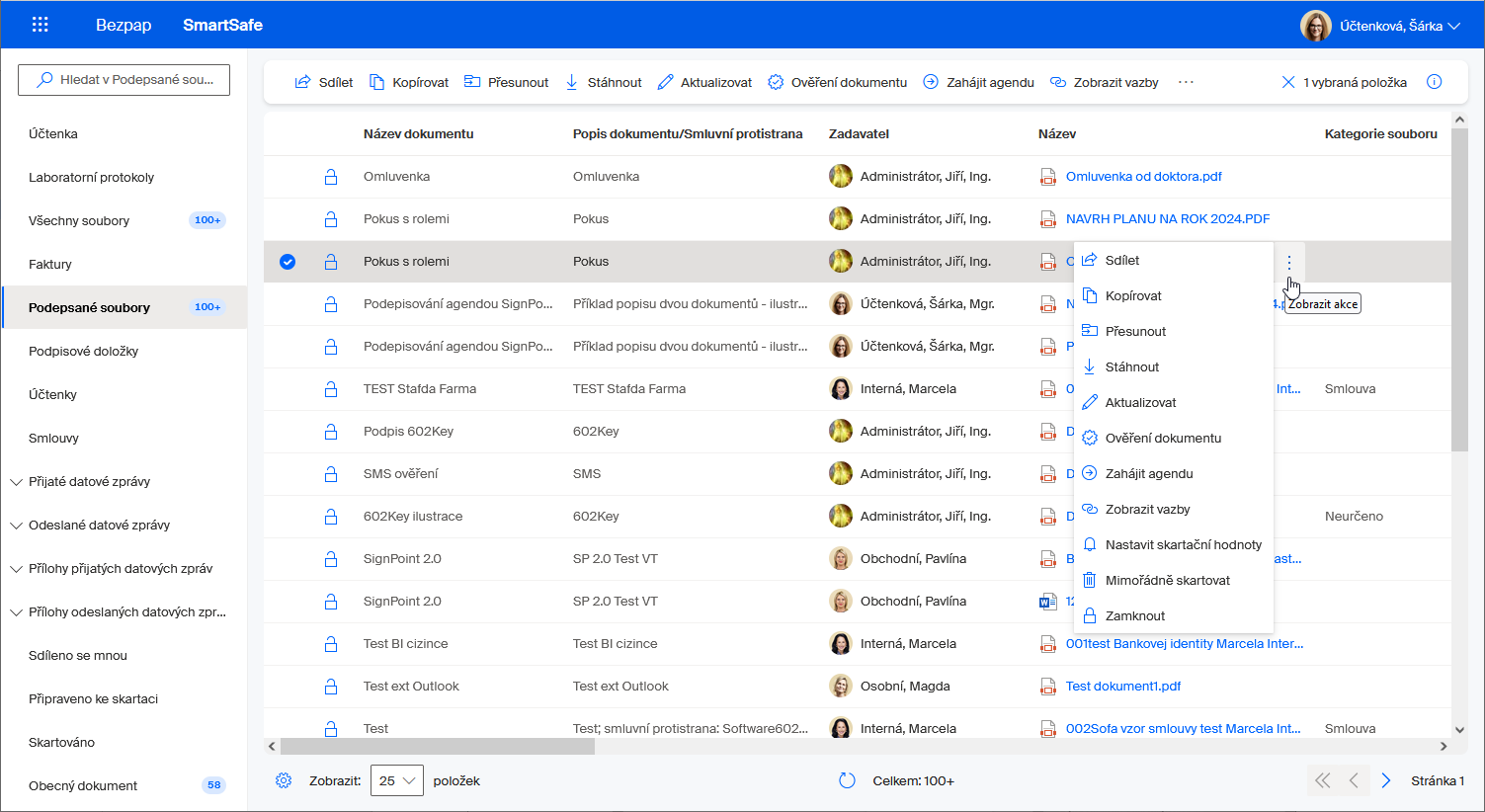
Task: Click the Kopírovat toolbar button
Action: tap(409, 82)
